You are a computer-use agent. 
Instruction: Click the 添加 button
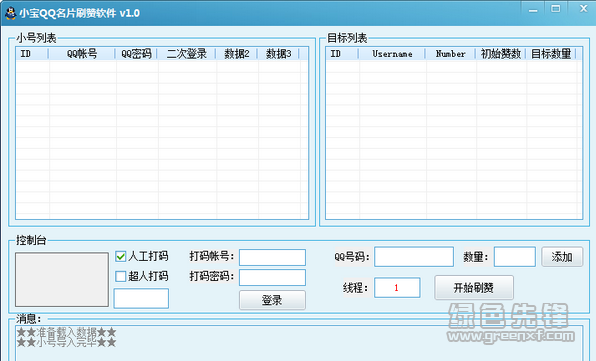[x=562, y=257]
